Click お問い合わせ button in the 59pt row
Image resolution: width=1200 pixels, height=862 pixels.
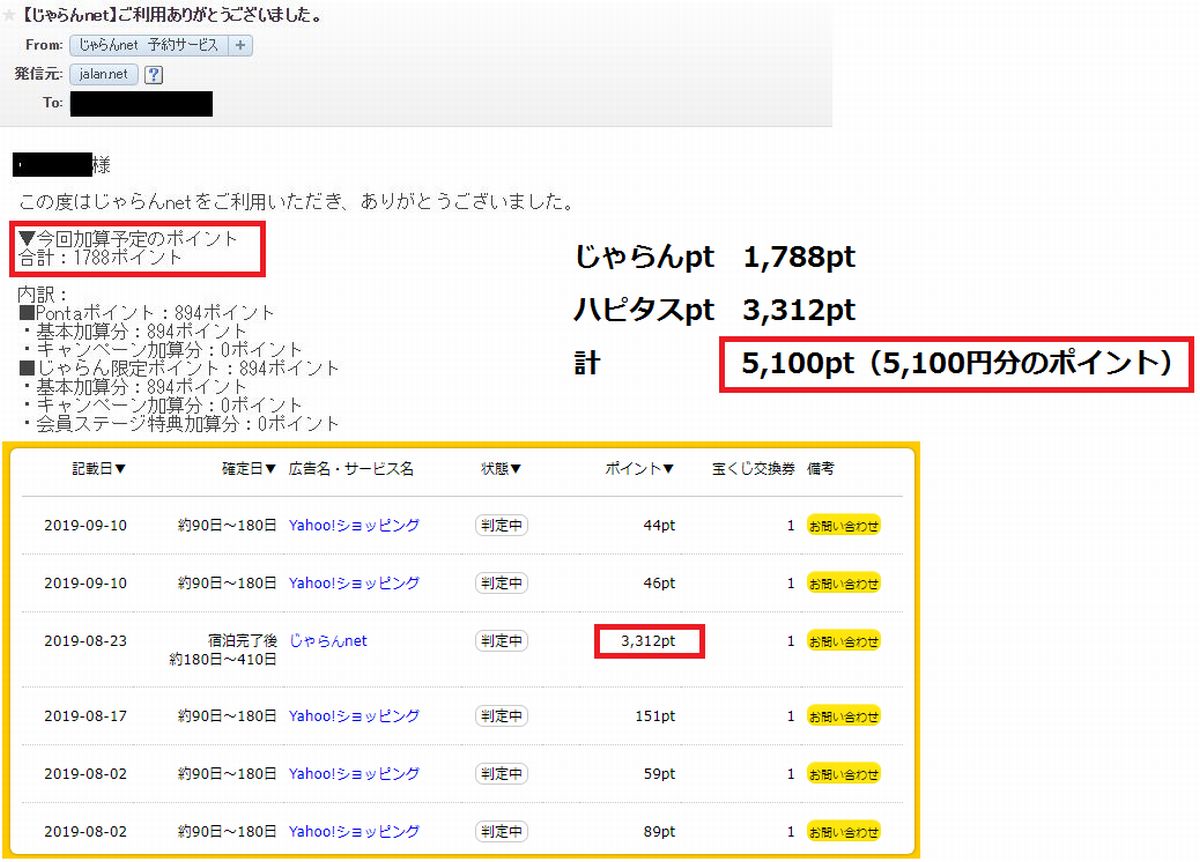click(x=844, y=774)
